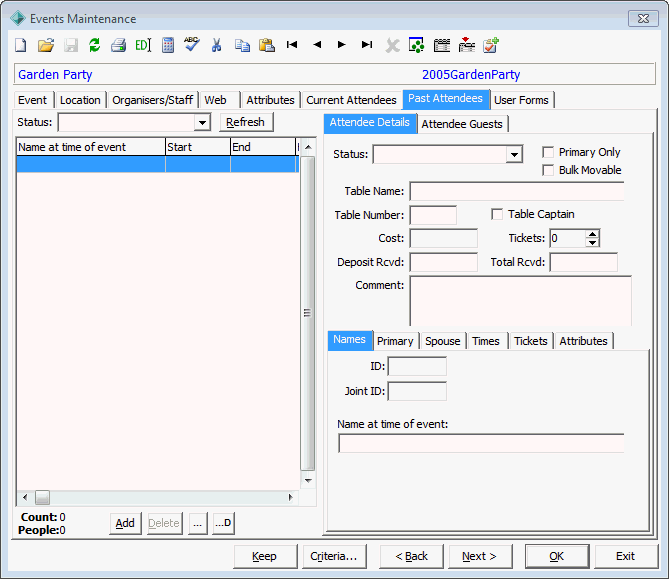Jump to the first record arrow
669x579 pixels.
[292, 44]
